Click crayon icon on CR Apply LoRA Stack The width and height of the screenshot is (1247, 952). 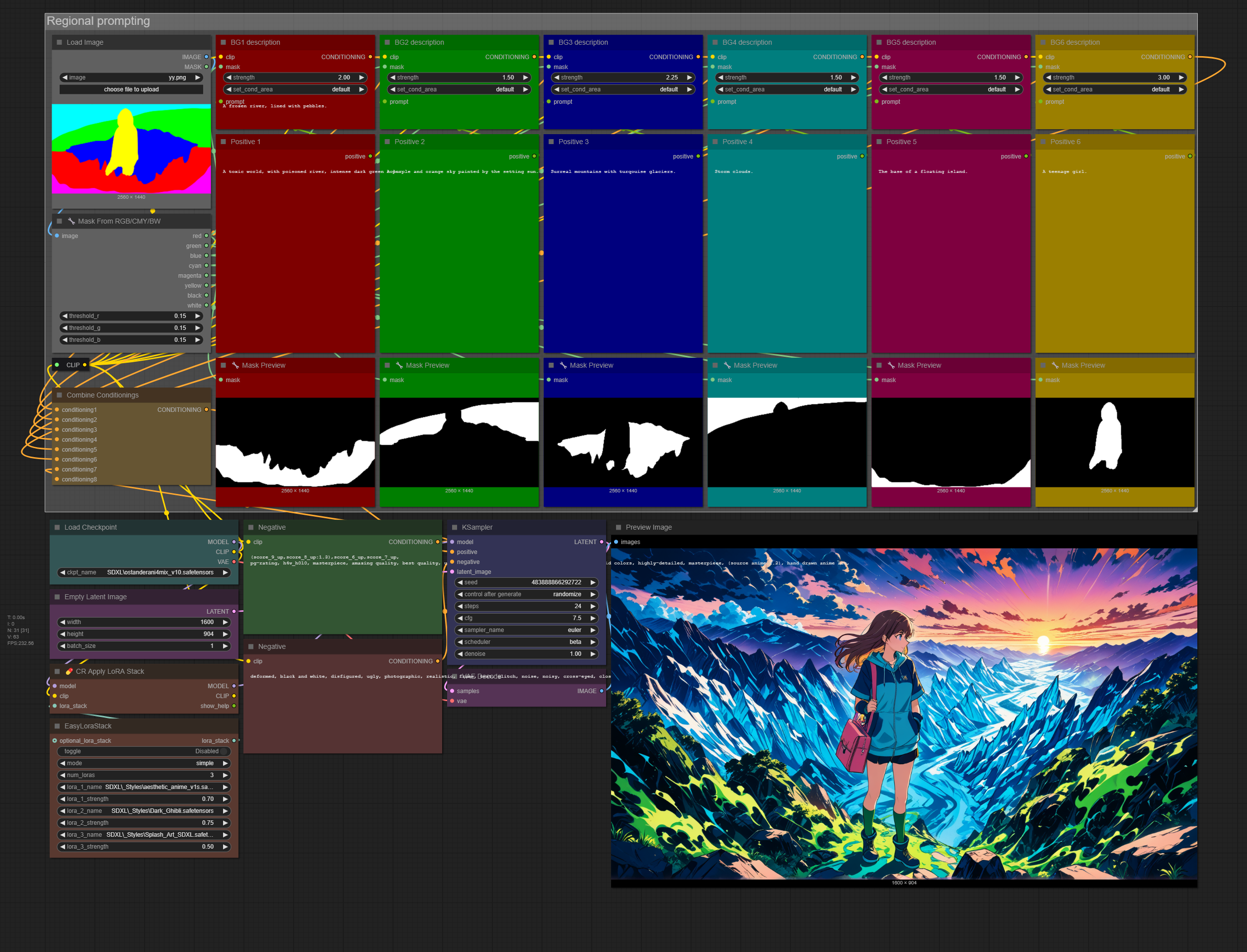(69, 671)
